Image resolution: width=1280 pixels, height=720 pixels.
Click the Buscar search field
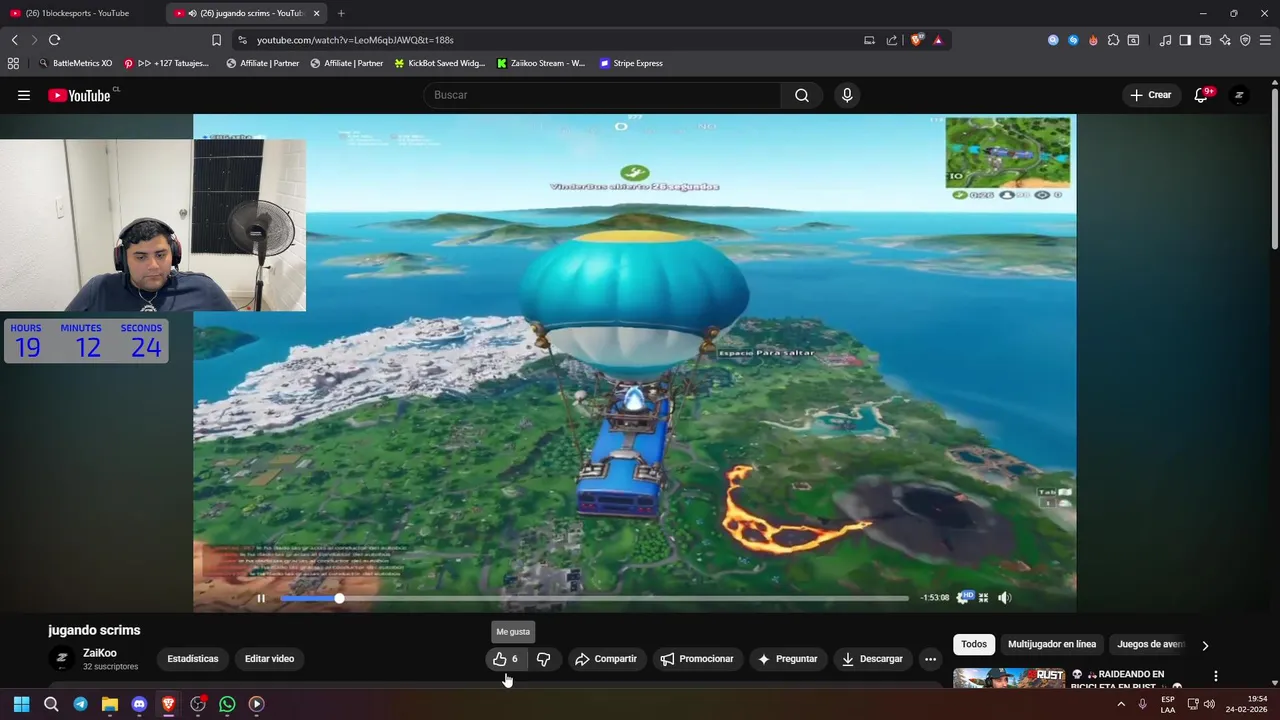point(602,95)
